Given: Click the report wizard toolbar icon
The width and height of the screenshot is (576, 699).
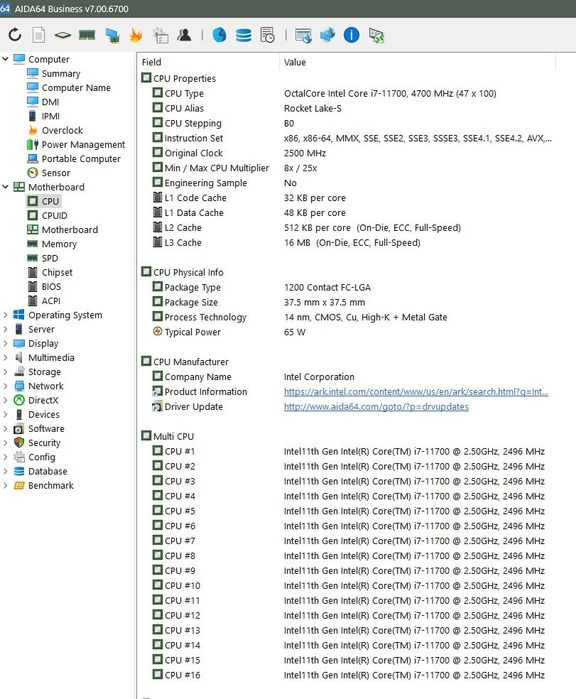Looking at the screenshot, I should tap(160, 35).
